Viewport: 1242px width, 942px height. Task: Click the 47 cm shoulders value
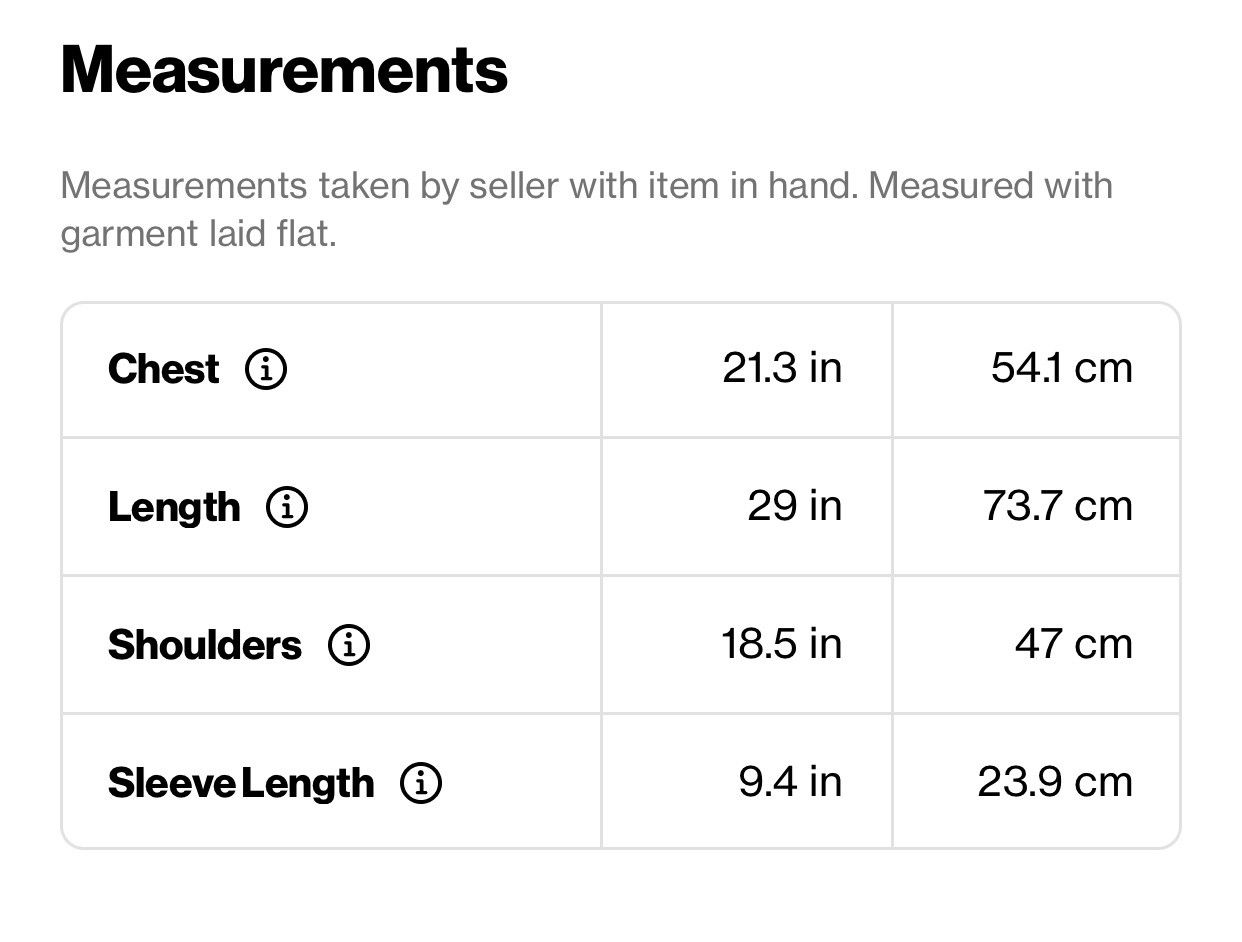click(x=1074, y=644)
